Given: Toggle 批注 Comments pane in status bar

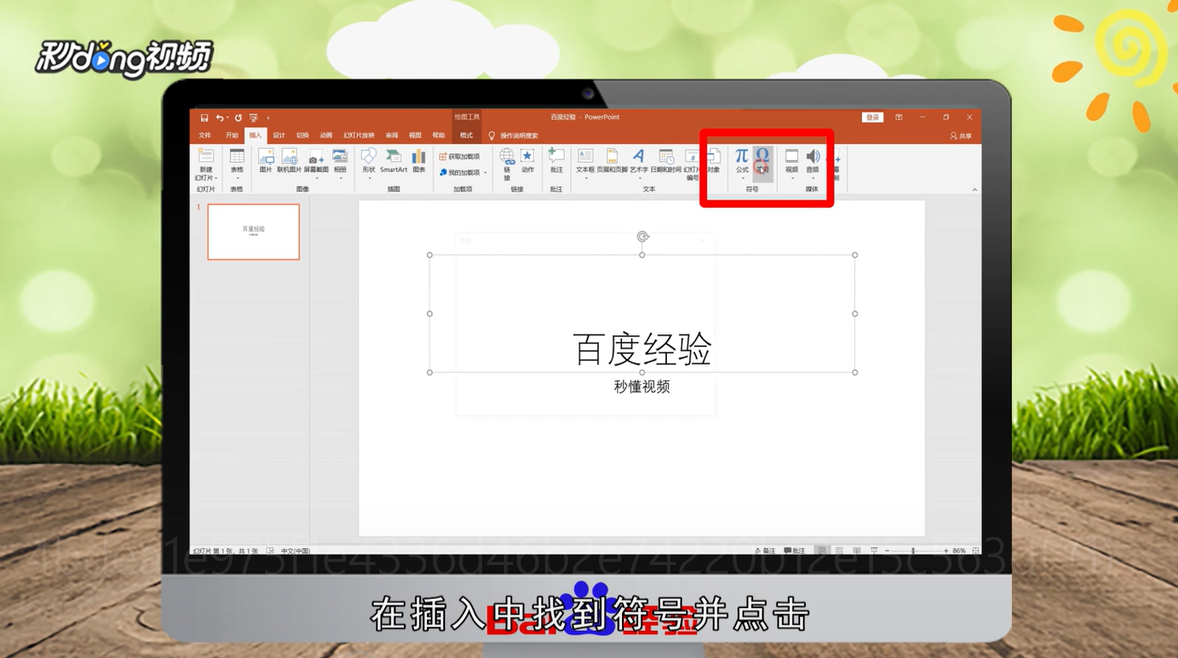Looking at the screenshot, I should tap(795, 551).
